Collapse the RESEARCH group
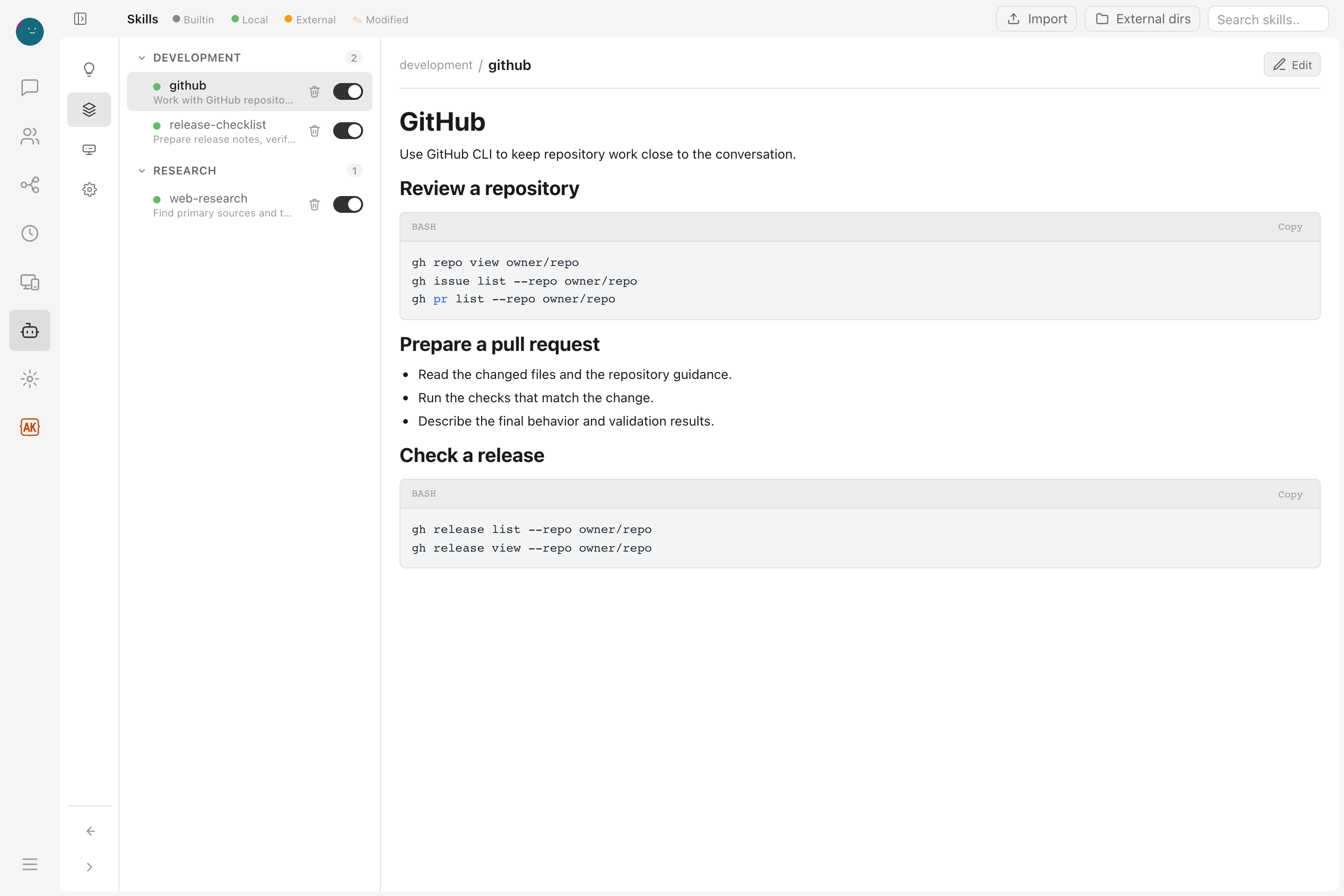This screenshot has width=1344, height=896. coord(142,171)
